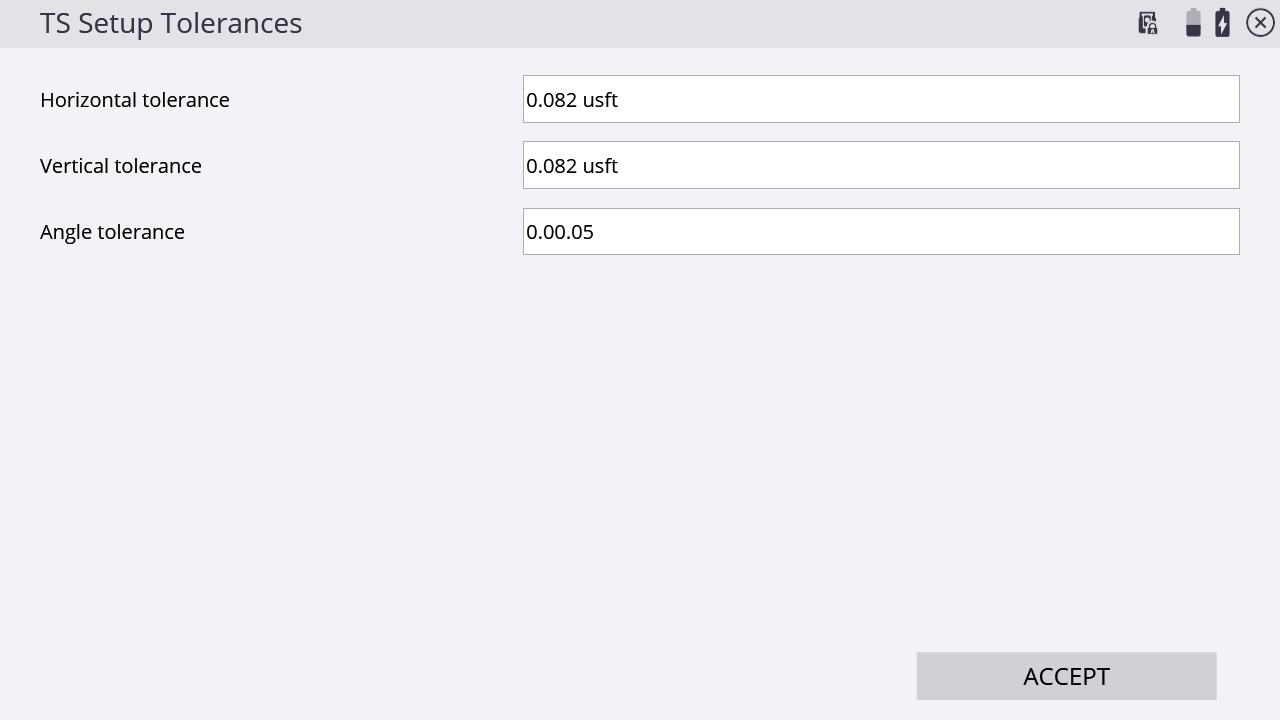The image size is (1280, 720).
Task: Dismiss the dialog using the circled X icon
Action: (1260, 23)
